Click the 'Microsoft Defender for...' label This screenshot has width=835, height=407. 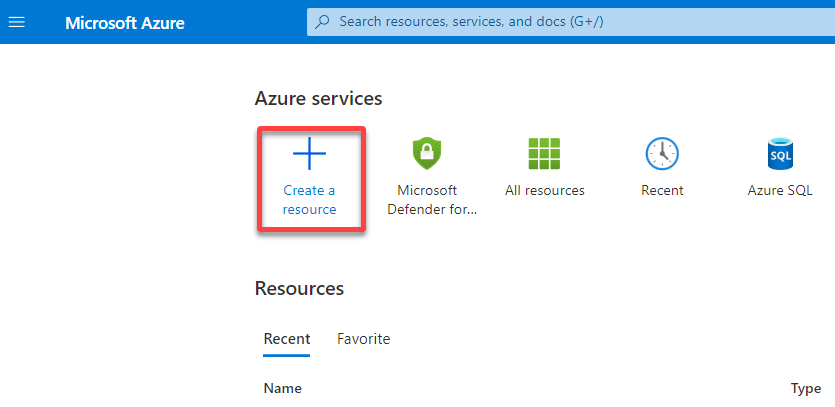point(432,200)
